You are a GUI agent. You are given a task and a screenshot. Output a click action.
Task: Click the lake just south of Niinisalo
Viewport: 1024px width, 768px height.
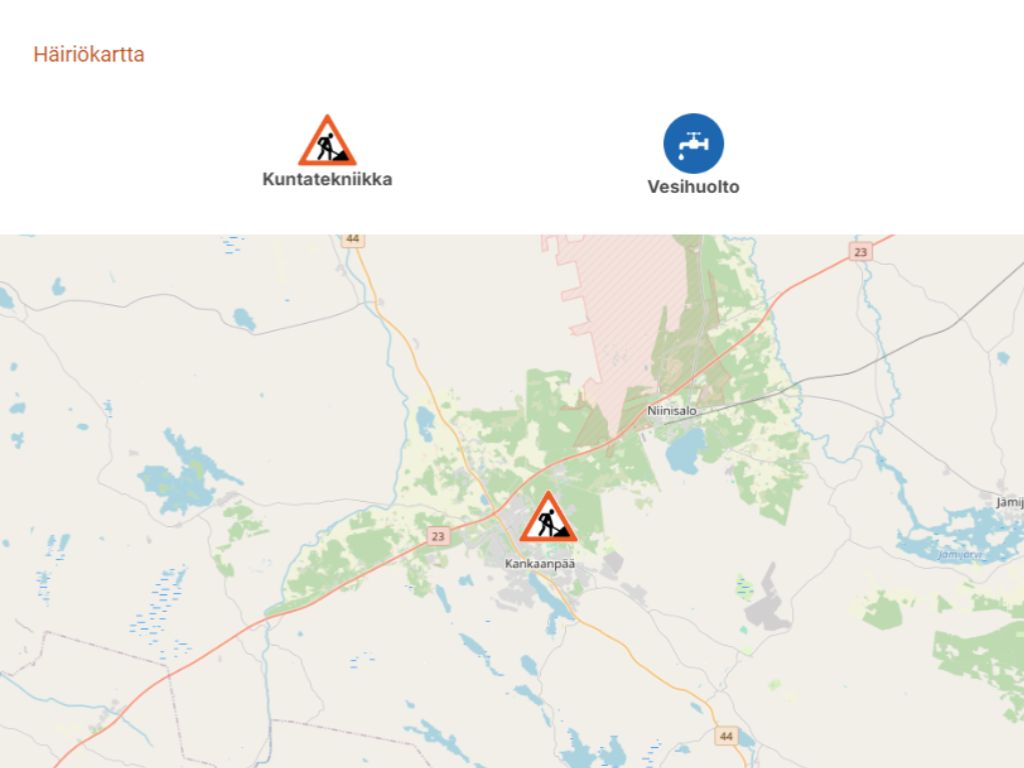pos(684,451)
